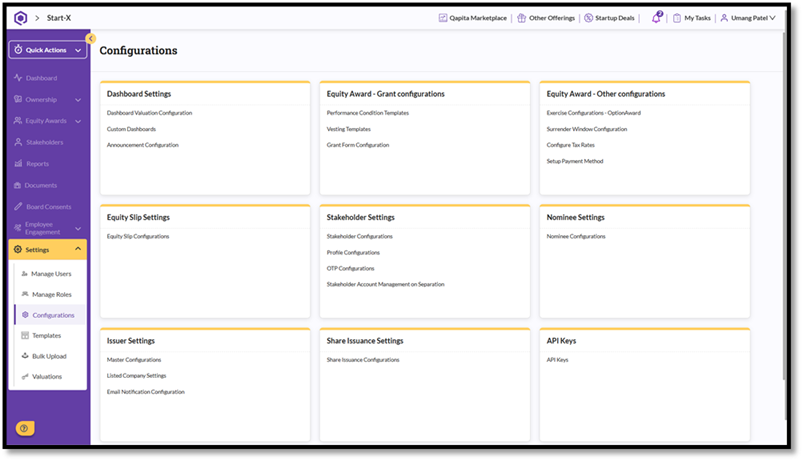803x461 pixels.
Task: Click the user profile person icon
Action: pos(724,18)
